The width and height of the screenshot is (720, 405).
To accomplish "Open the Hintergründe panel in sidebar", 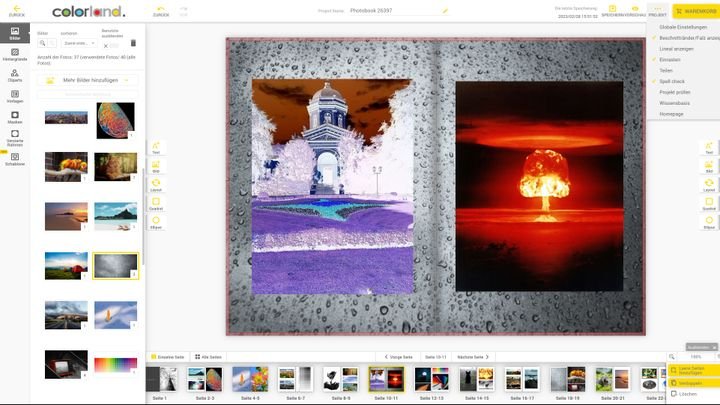I will coord(15,52).
